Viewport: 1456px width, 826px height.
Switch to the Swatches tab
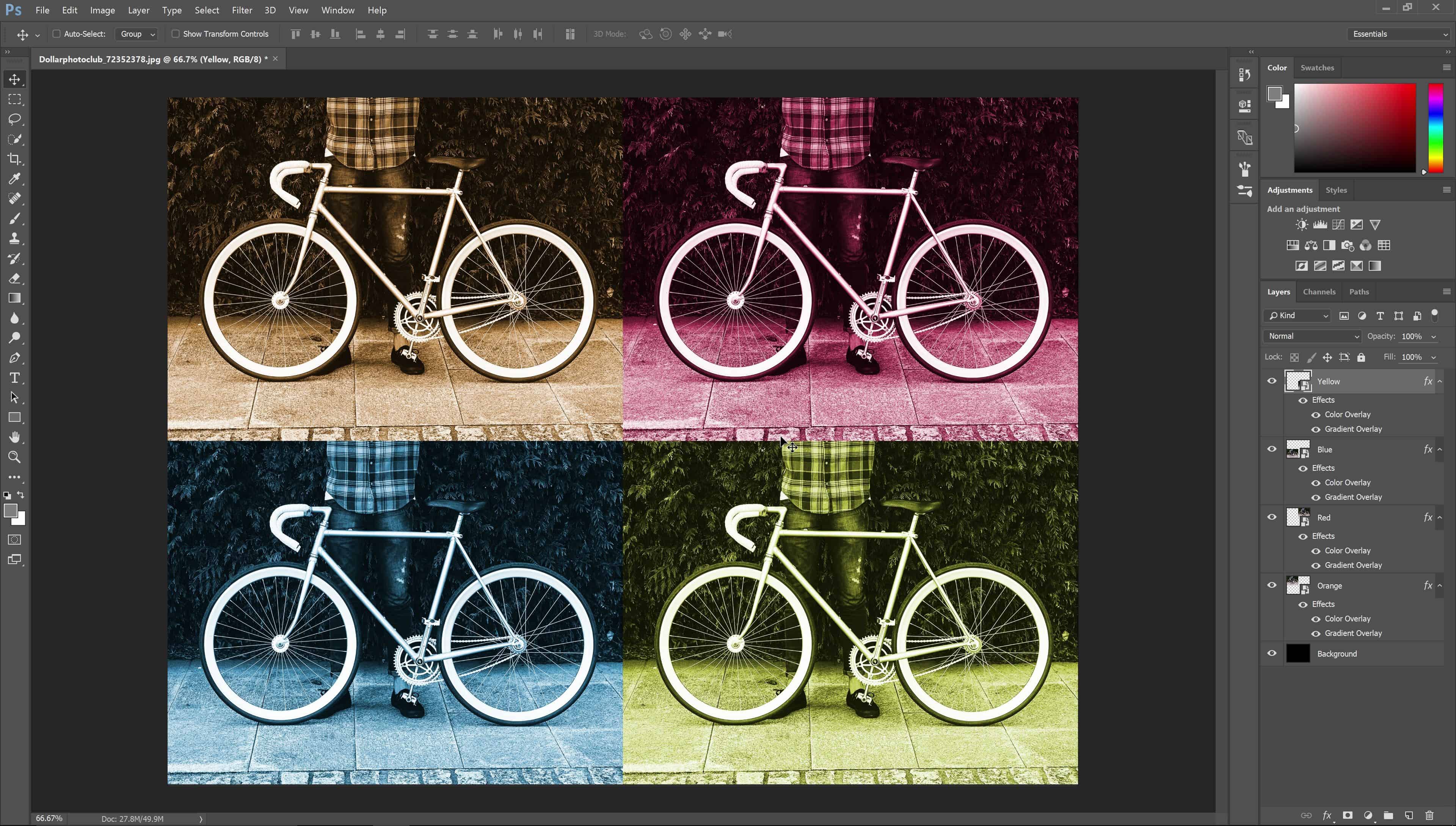pos(1317,68)
